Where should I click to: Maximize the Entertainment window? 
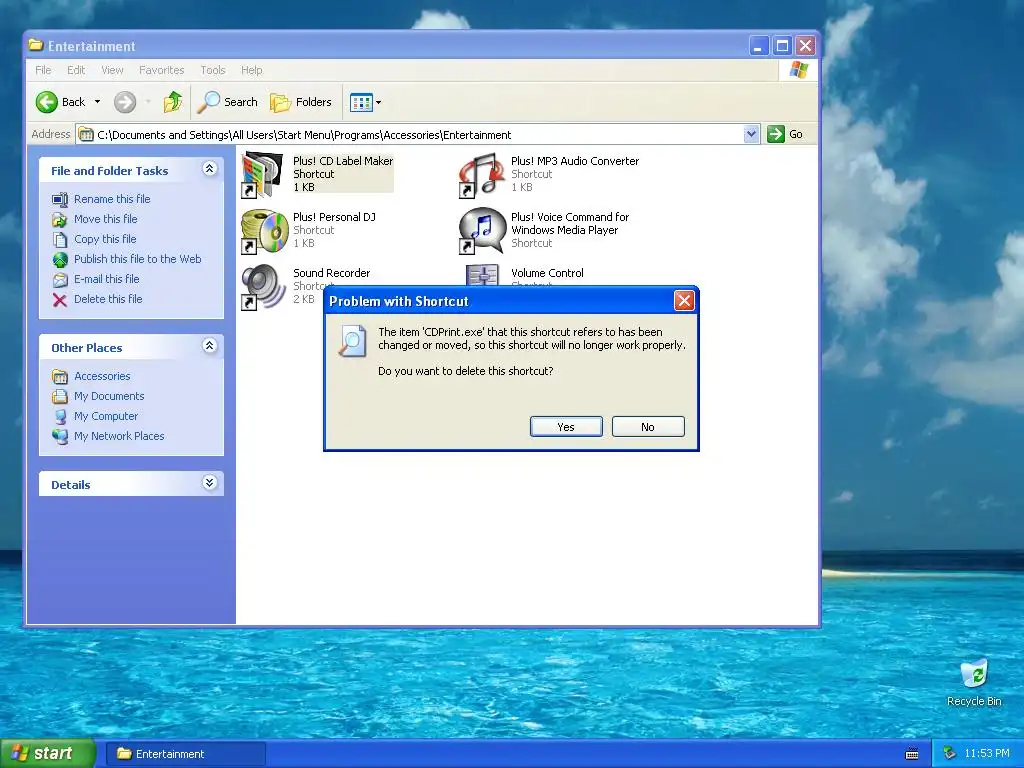pos(782,46)
